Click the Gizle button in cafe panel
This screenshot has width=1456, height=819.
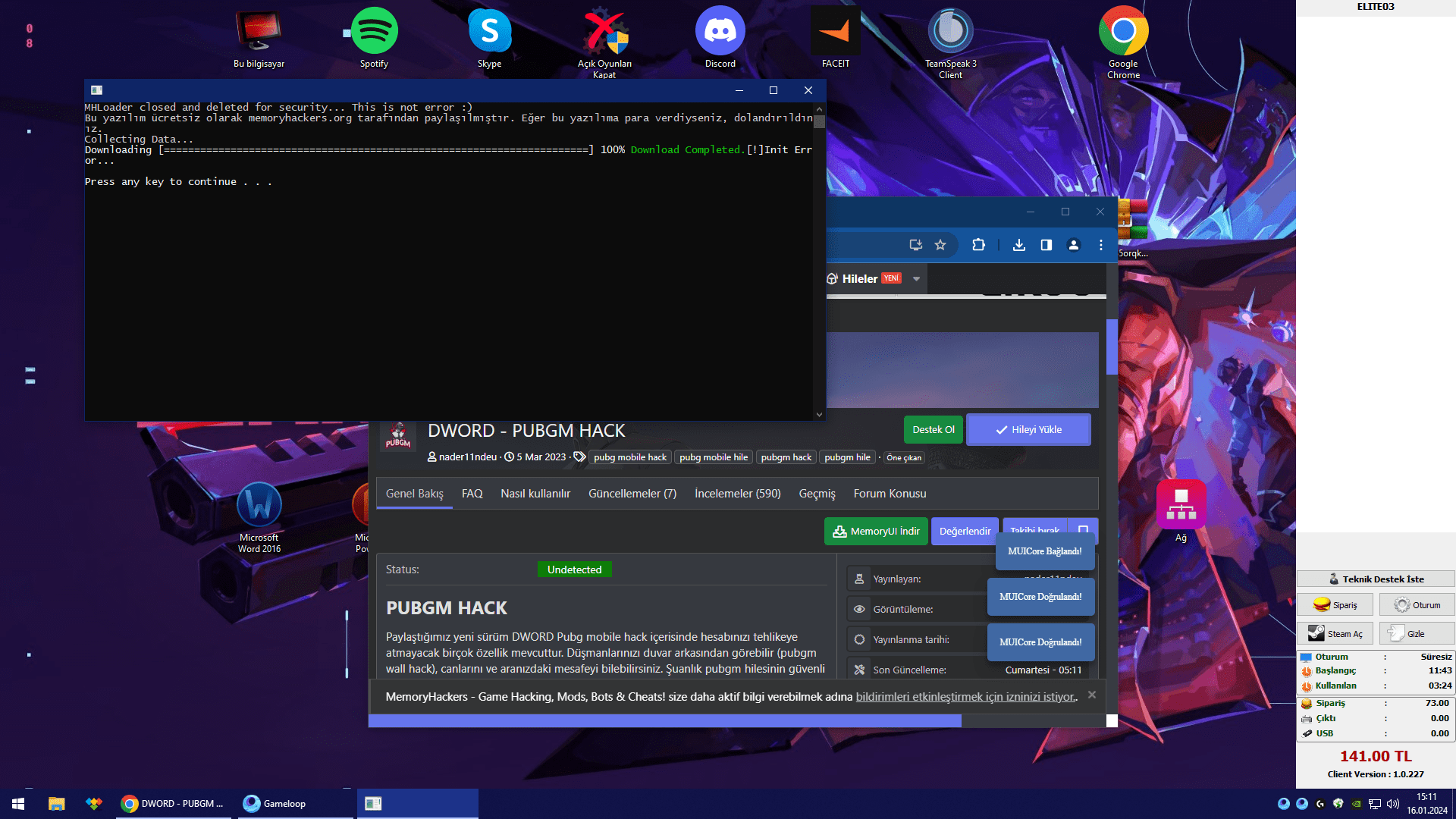click(x=1417, y=634)
